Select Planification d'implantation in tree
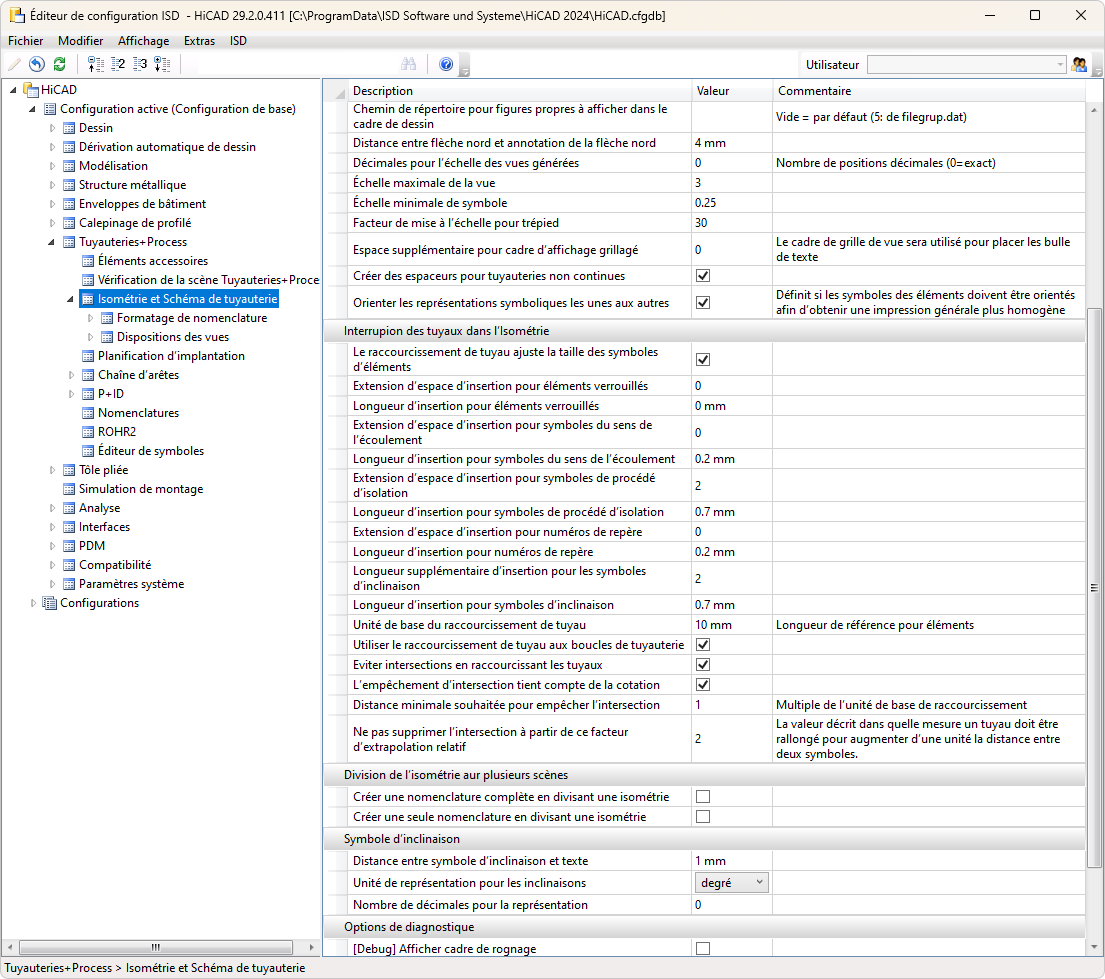The height and width of the screenshot is (979, 1105). coord(171,356)
